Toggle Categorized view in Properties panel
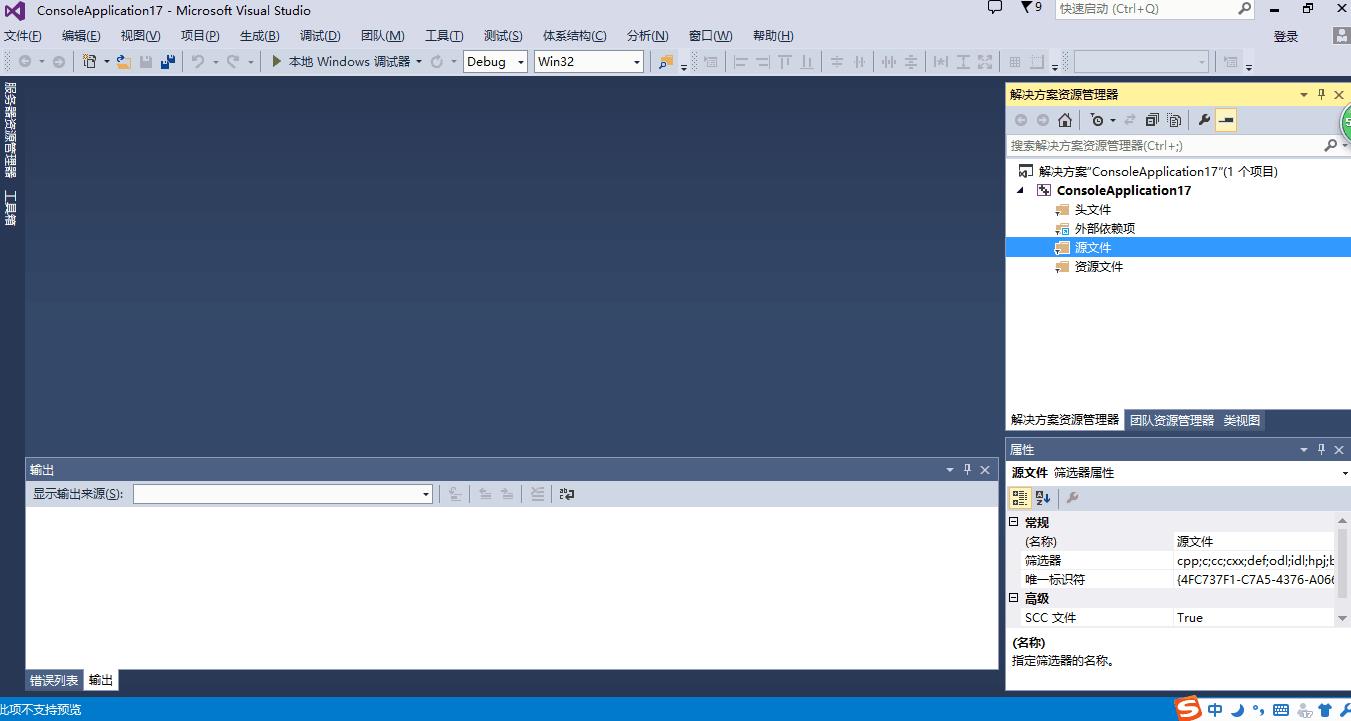 click(x=1020, y=498)
